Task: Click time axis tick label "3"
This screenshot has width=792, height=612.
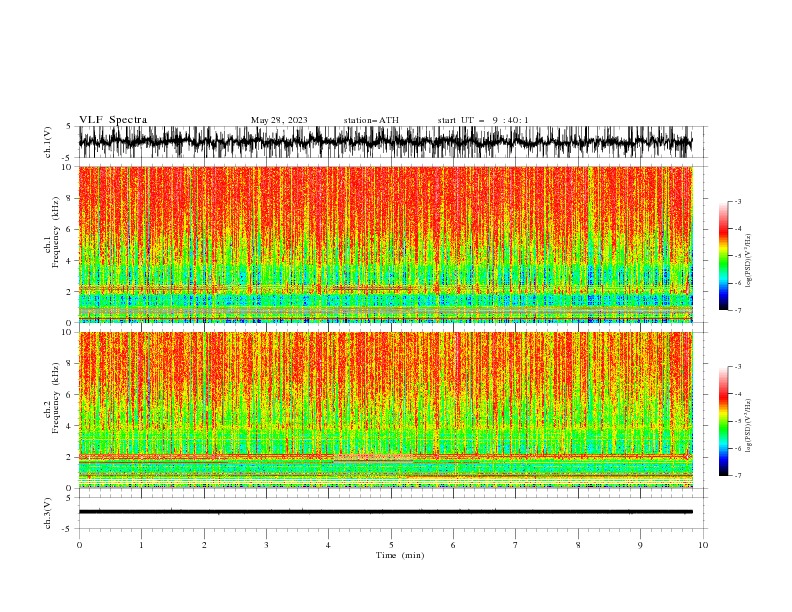Action: 266,545
